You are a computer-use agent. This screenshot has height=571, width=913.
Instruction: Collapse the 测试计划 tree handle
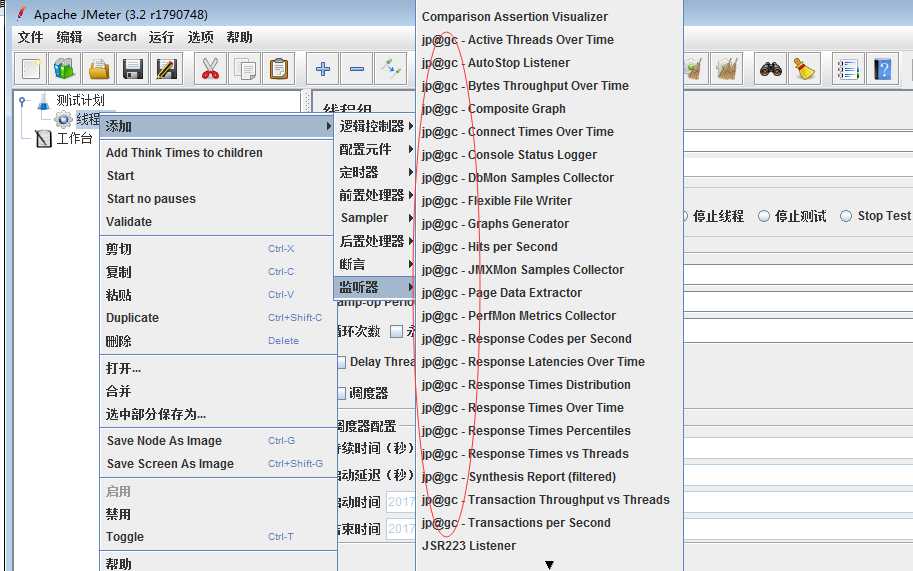click(x=22, y=101)
